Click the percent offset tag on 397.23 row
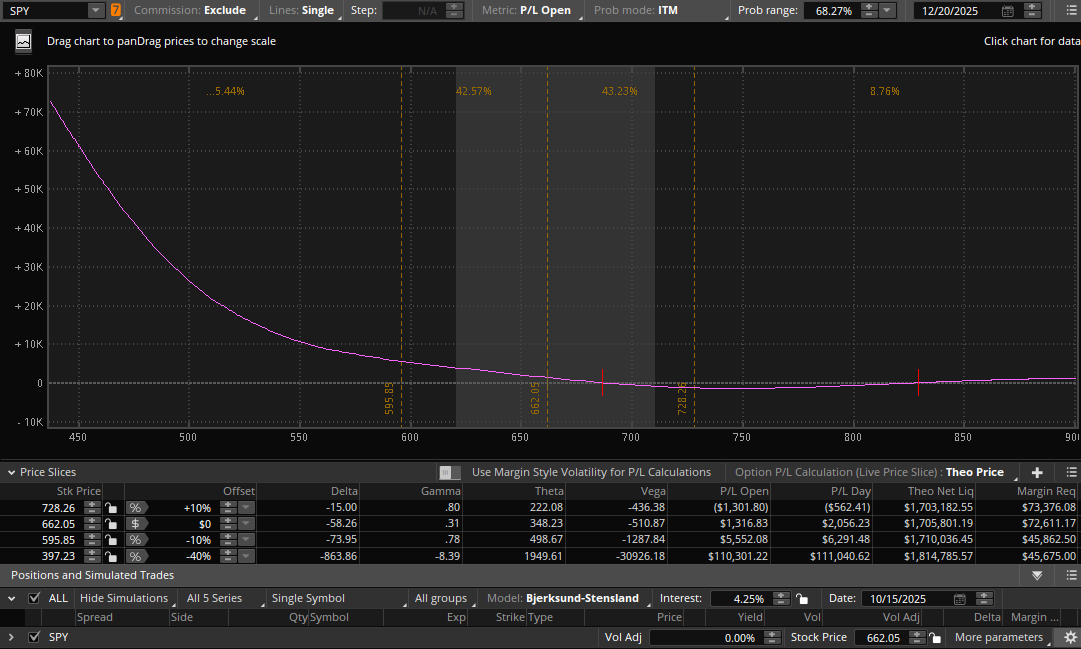Screen dimensions: 1081x649 coord(137,556)
